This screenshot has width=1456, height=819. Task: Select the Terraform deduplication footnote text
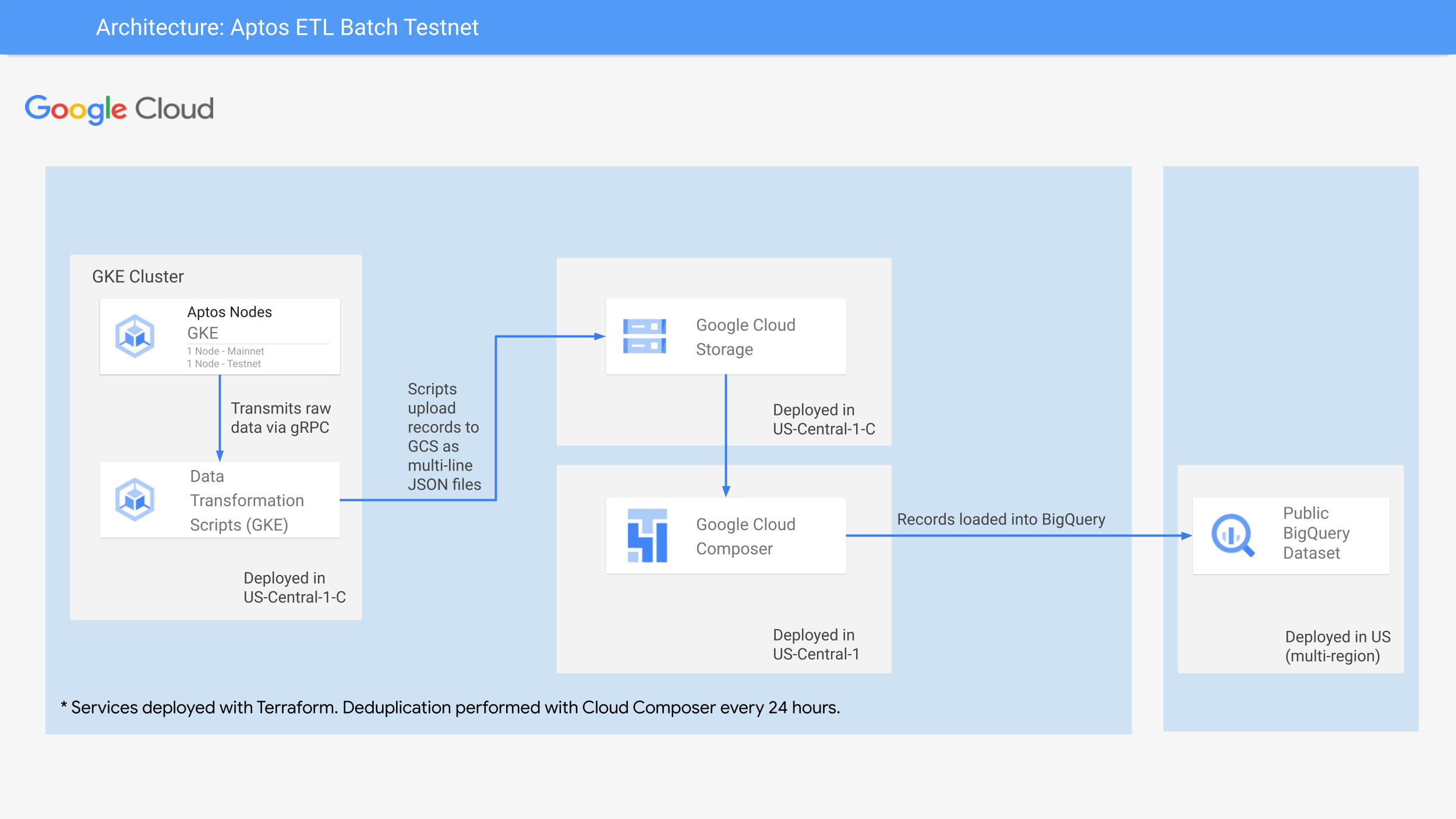pos(450,707)
